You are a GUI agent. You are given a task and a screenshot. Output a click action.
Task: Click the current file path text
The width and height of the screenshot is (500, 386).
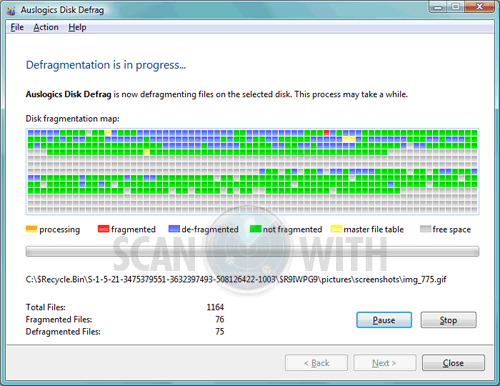point(236,279)
